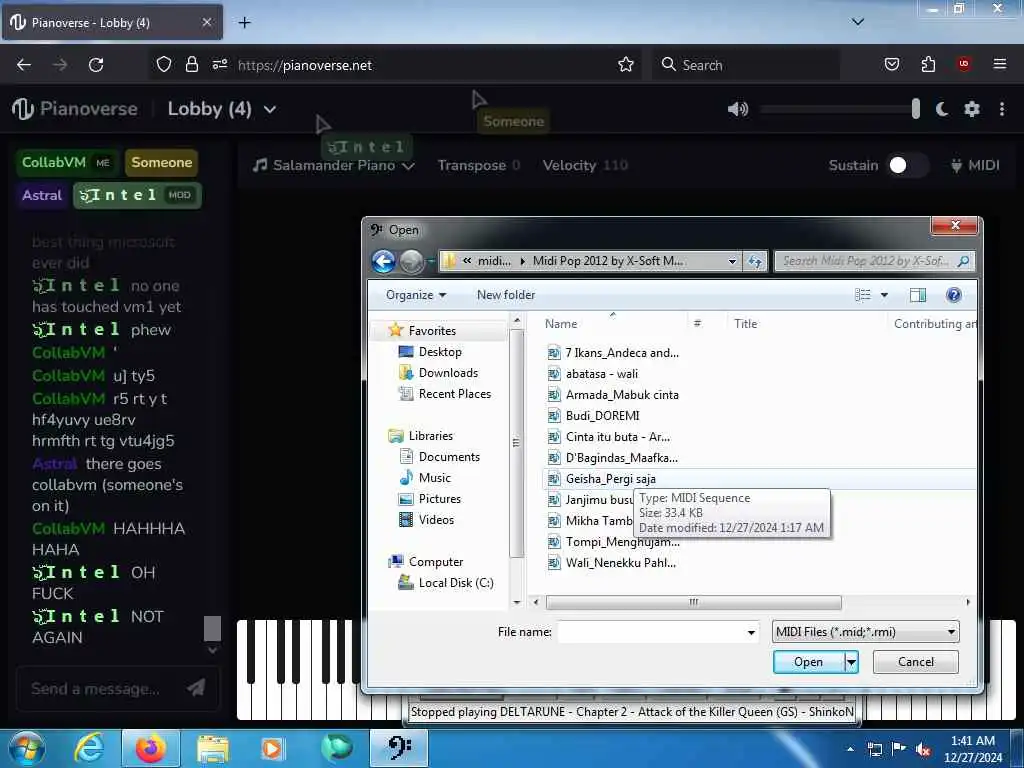Open MIDI Files type filter combo

point(865,632)
